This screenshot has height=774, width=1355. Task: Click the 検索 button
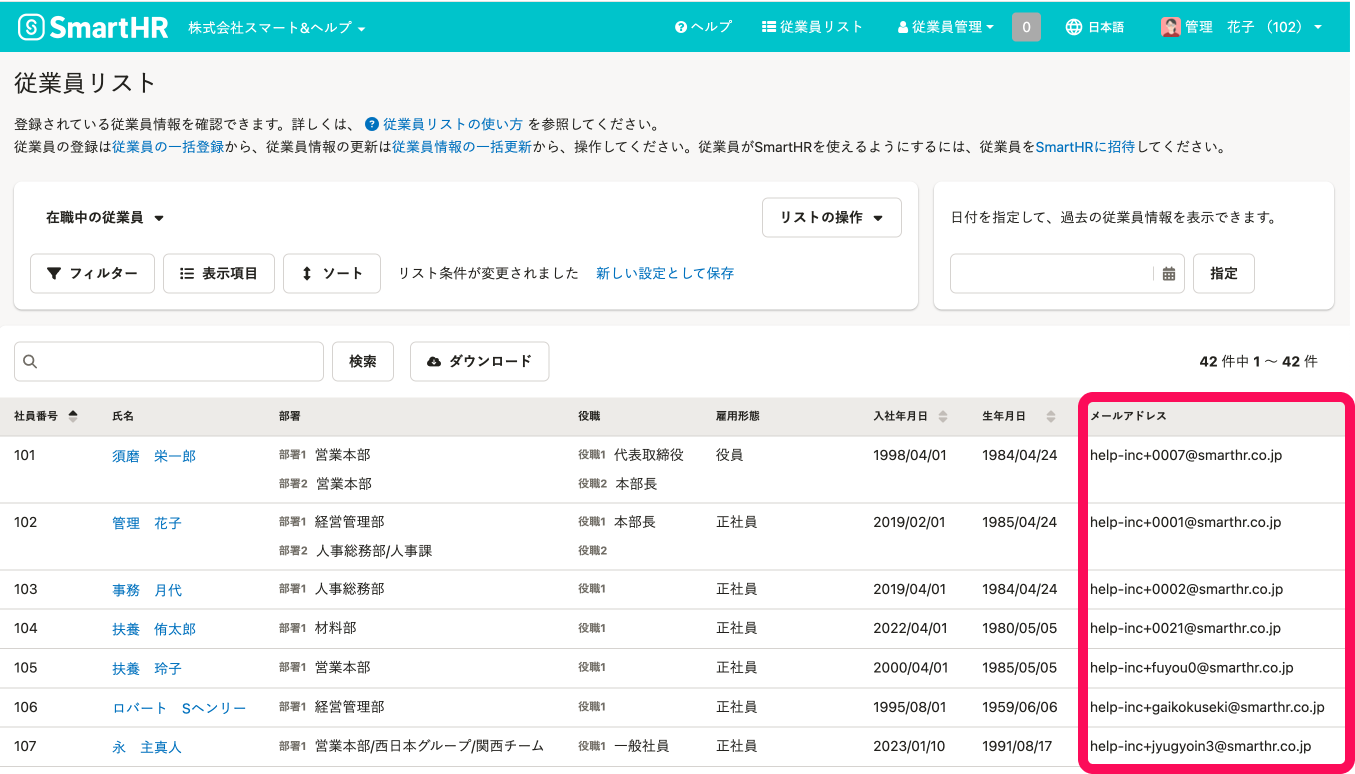[x=363, y=361]
